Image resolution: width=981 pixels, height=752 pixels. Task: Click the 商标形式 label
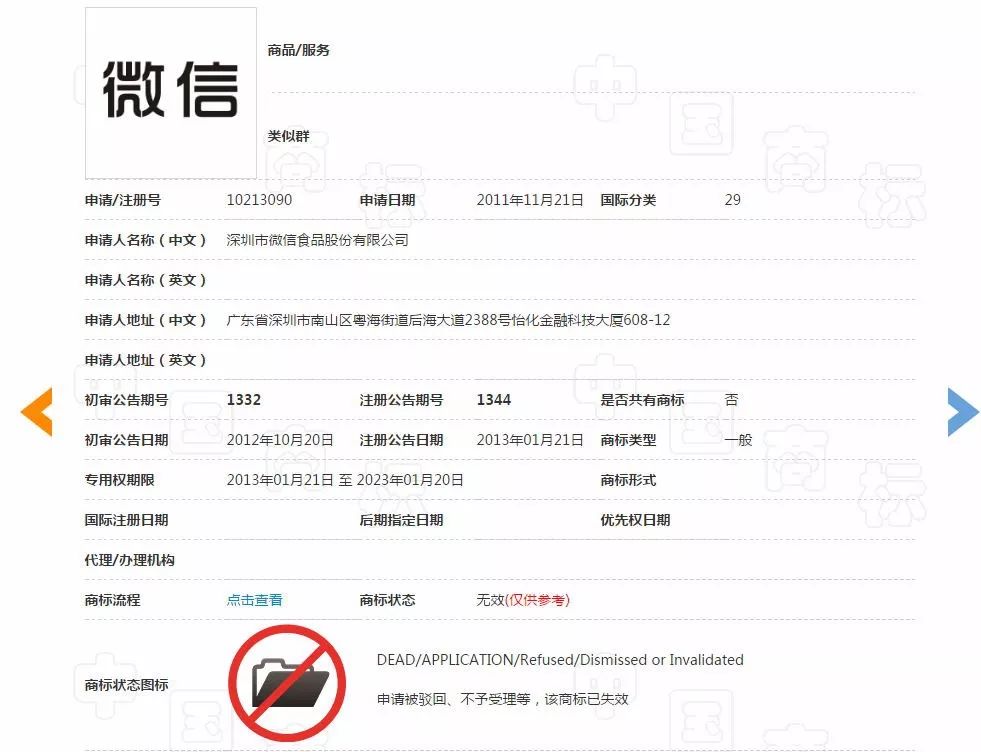click(628, 480)
